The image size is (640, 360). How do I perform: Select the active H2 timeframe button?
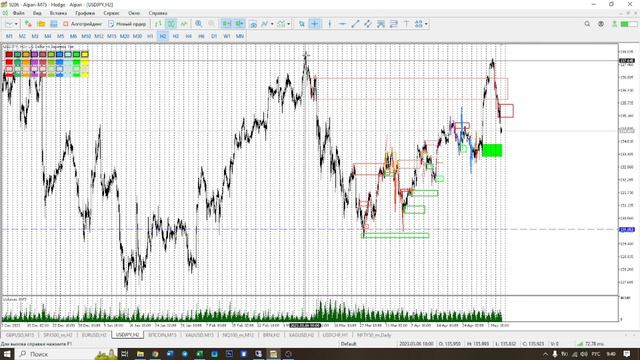click(x=162, y=36)
